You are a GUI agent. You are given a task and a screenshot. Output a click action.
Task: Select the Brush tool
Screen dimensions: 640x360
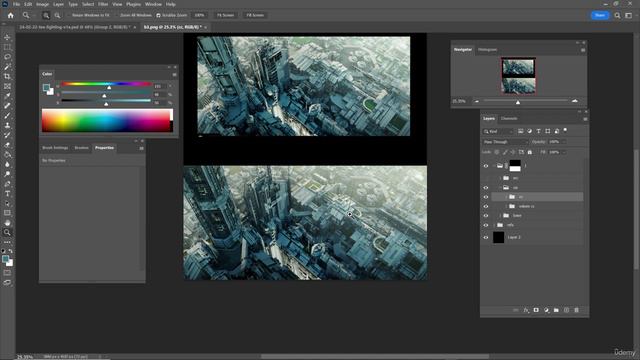coord(7,116)
